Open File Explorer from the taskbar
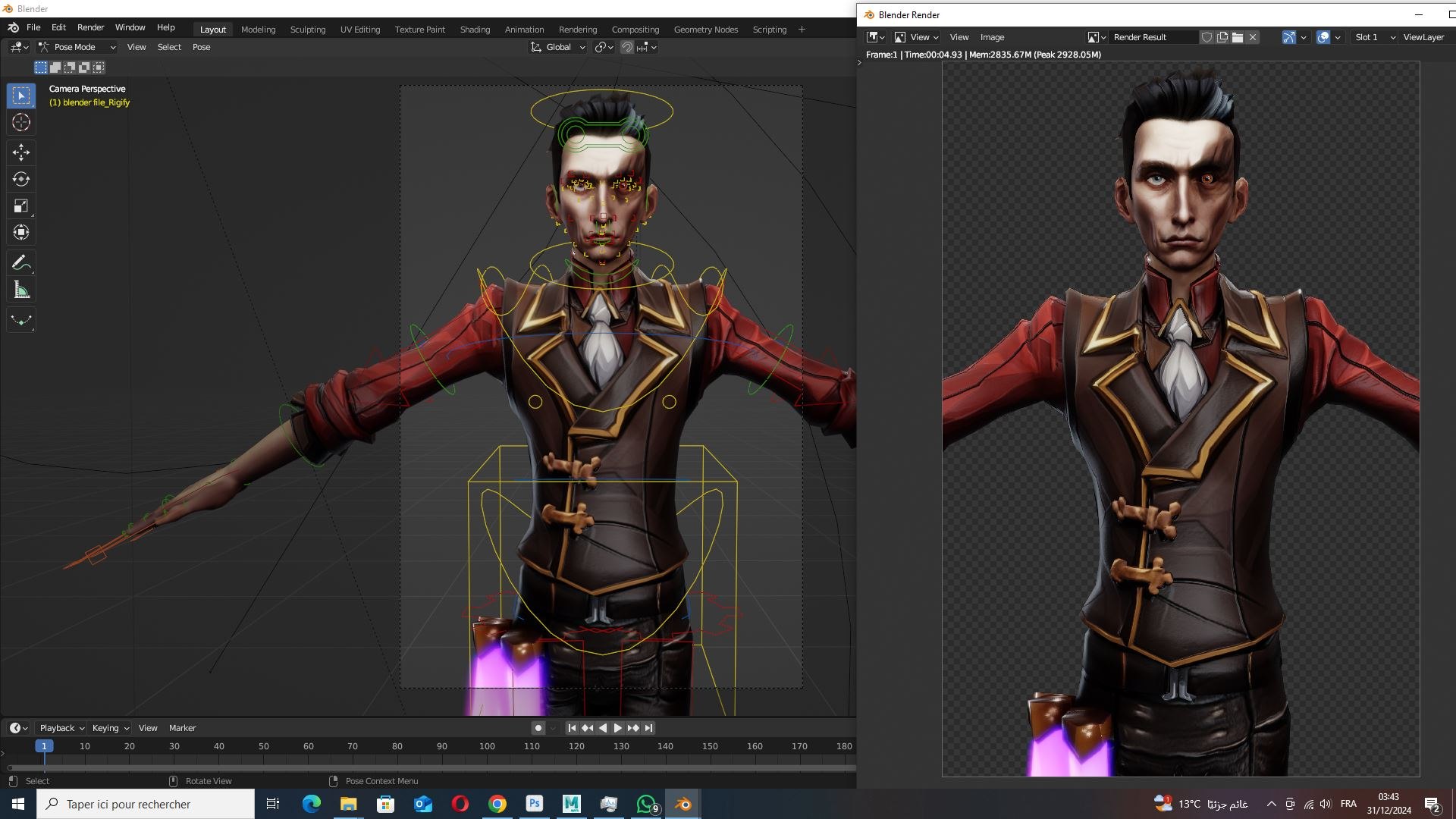The image size is (1456, 819). point(349,804)
